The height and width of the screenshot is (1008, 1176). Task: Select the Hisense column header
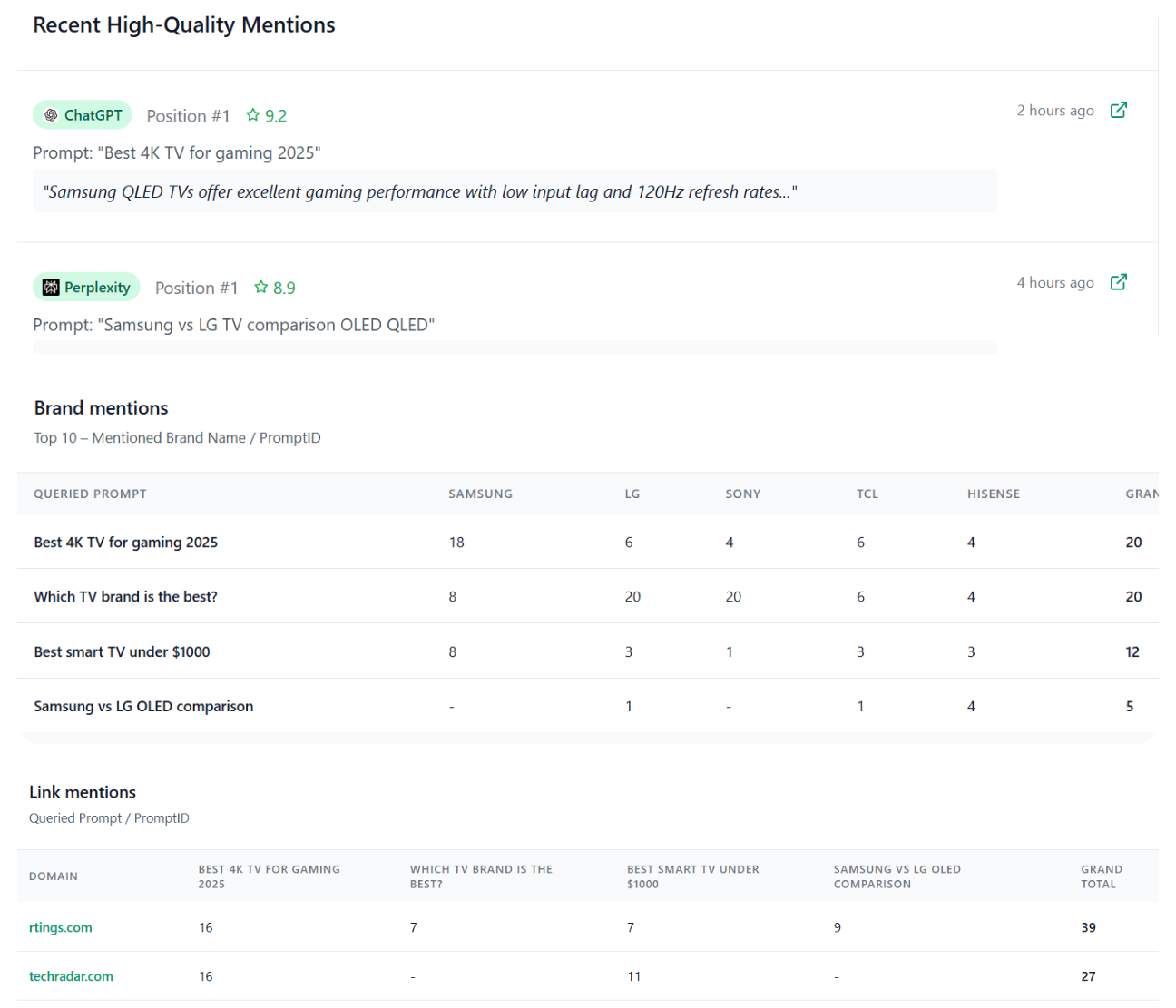994,494
